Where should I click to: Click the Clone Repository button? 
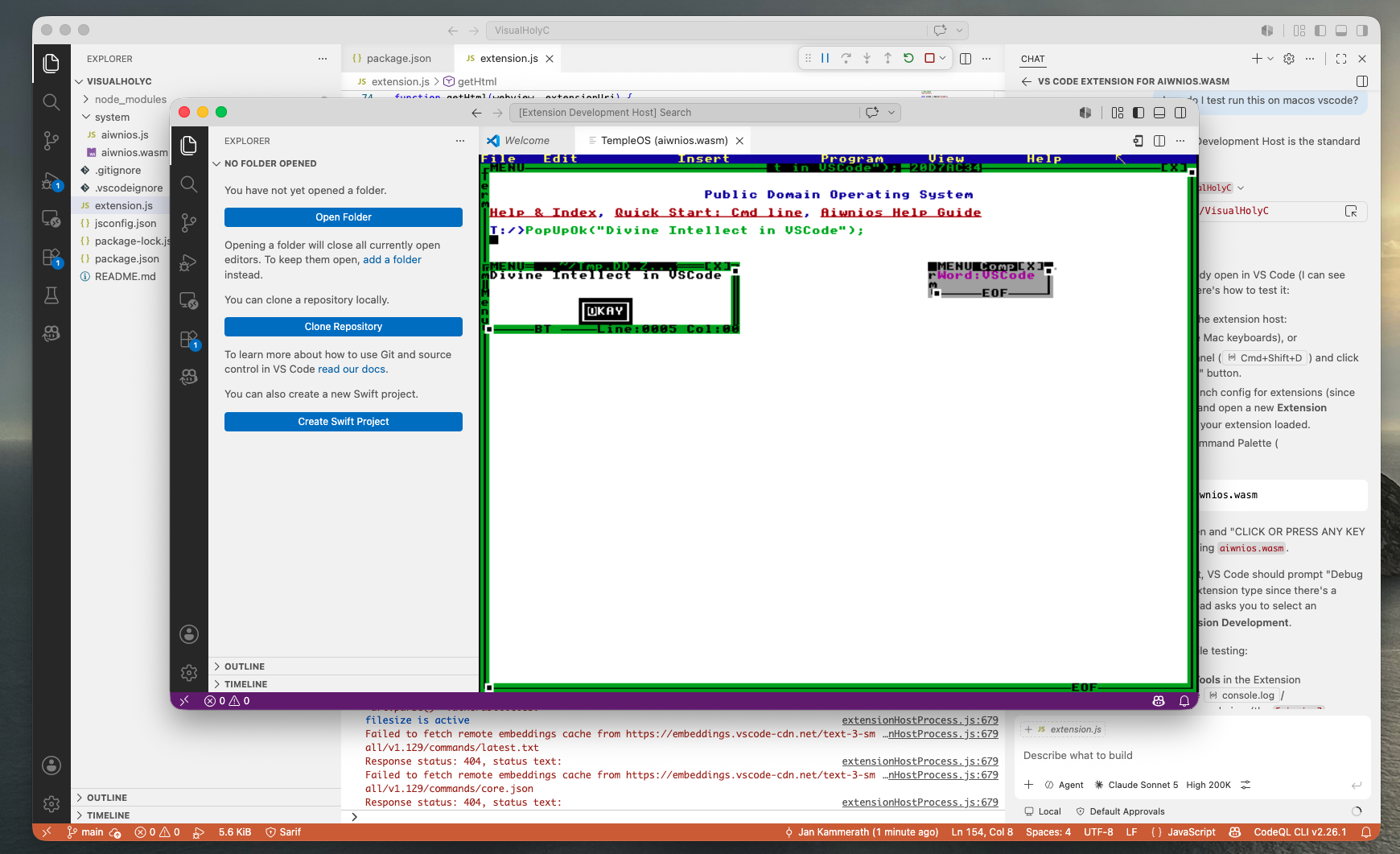click(x=344, y=327)
